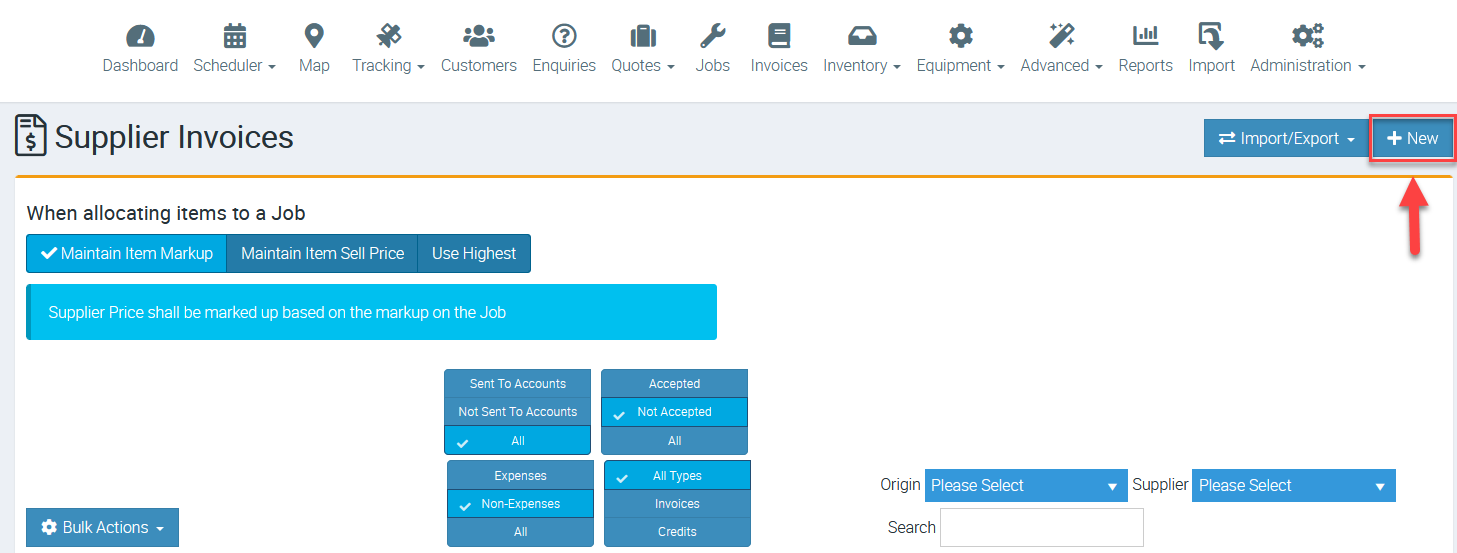The width and height of the screenshot is (1457, 553).
Task: Select Maintain Item Sell Price option
Action: tap(322, 254)
